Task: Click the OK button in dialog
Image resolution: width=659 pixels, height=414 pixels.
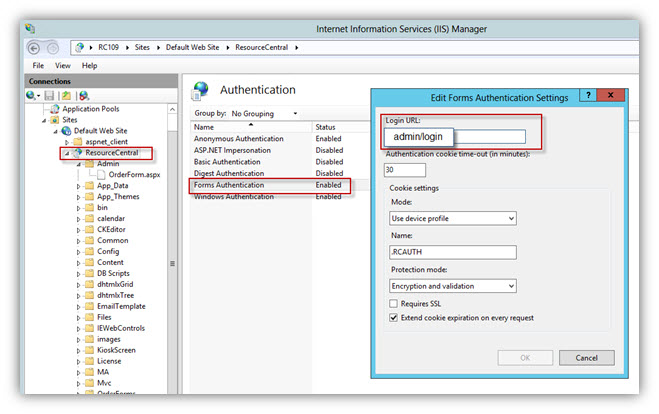Action: pyautogui.click(x=525, y=358)
